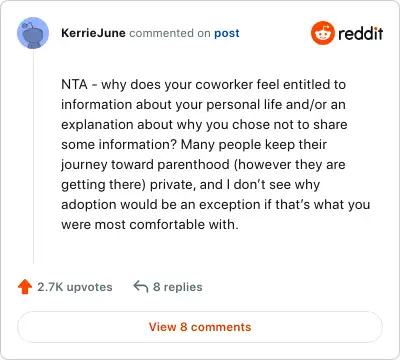Open the linked 'post' hyperlink
The height and width of the screenshot is (360, 400).
coord(227,33)
